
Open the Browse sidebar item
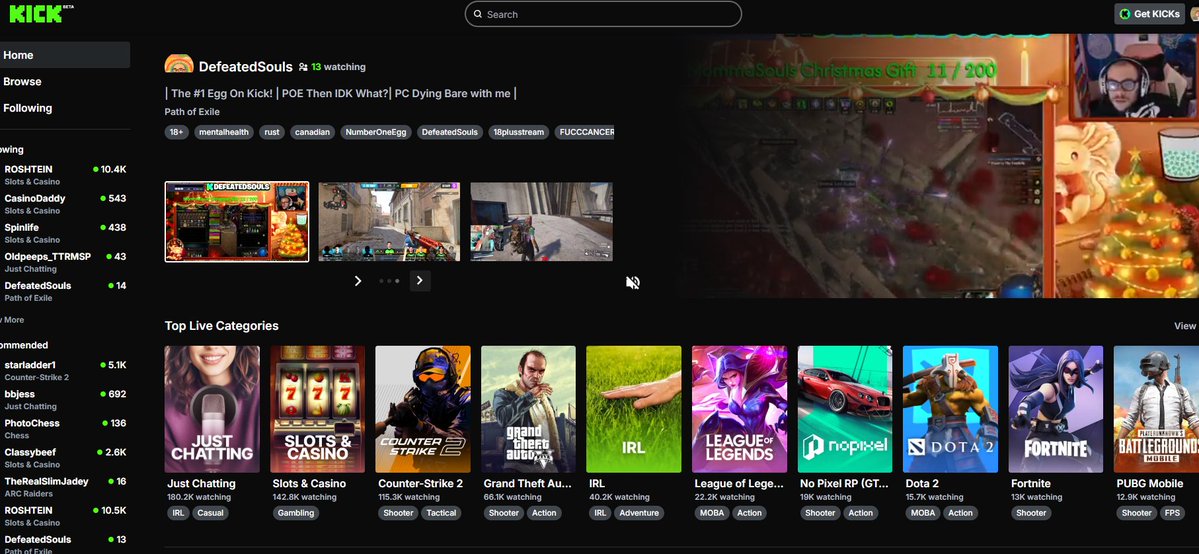pos(64,81)
